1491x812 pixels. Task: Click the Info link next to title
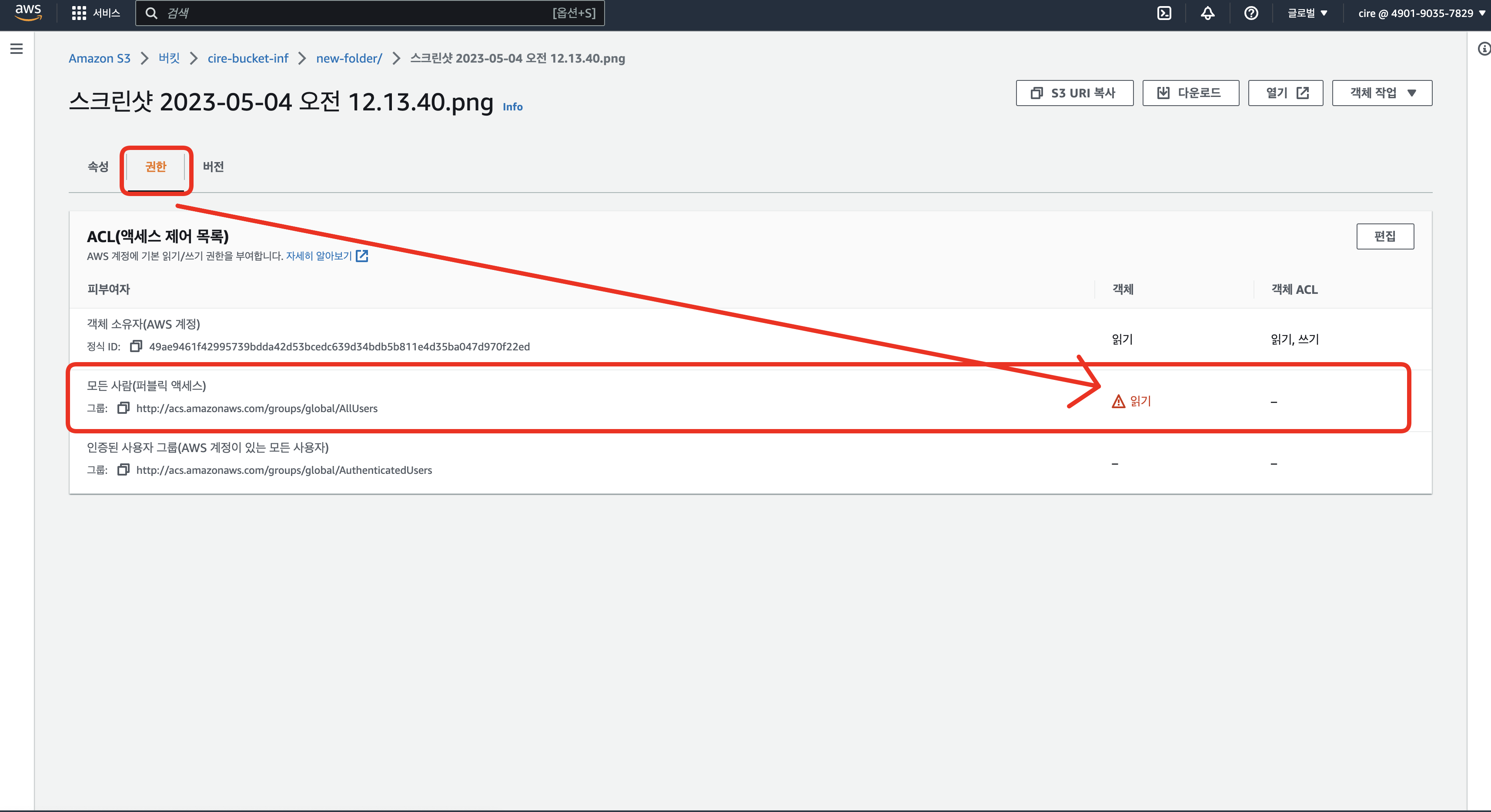pyautogui.click(x=512, y=106)
